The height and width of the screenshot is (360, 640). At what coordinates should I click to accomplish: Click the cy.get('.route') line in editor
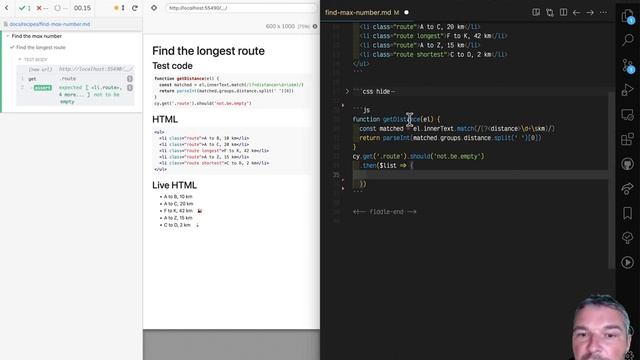coord(418,156)
